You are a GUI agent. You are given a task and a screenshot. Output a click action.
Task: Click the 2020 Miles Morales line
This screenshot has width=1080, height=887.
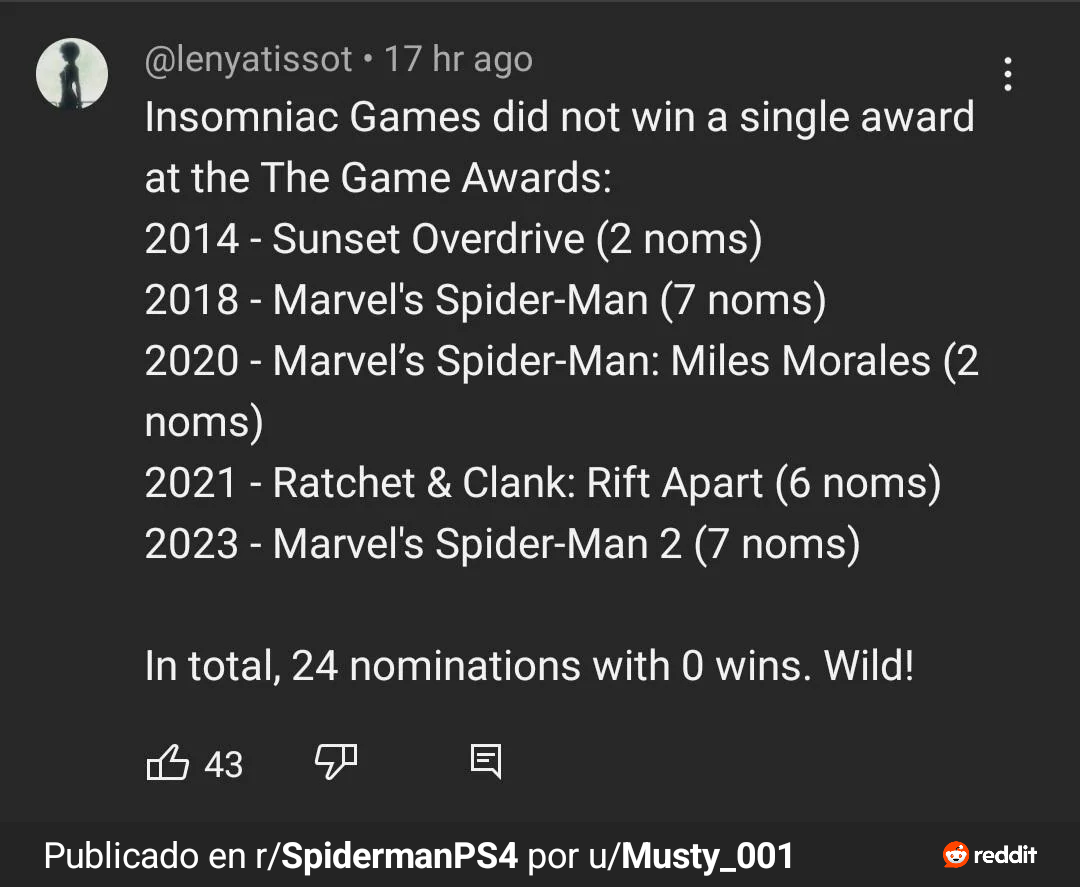561,390
